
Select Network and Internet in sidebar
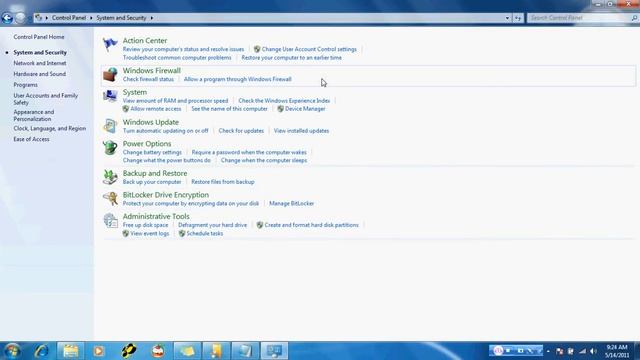pyautogui.click(x=40, y=63)
